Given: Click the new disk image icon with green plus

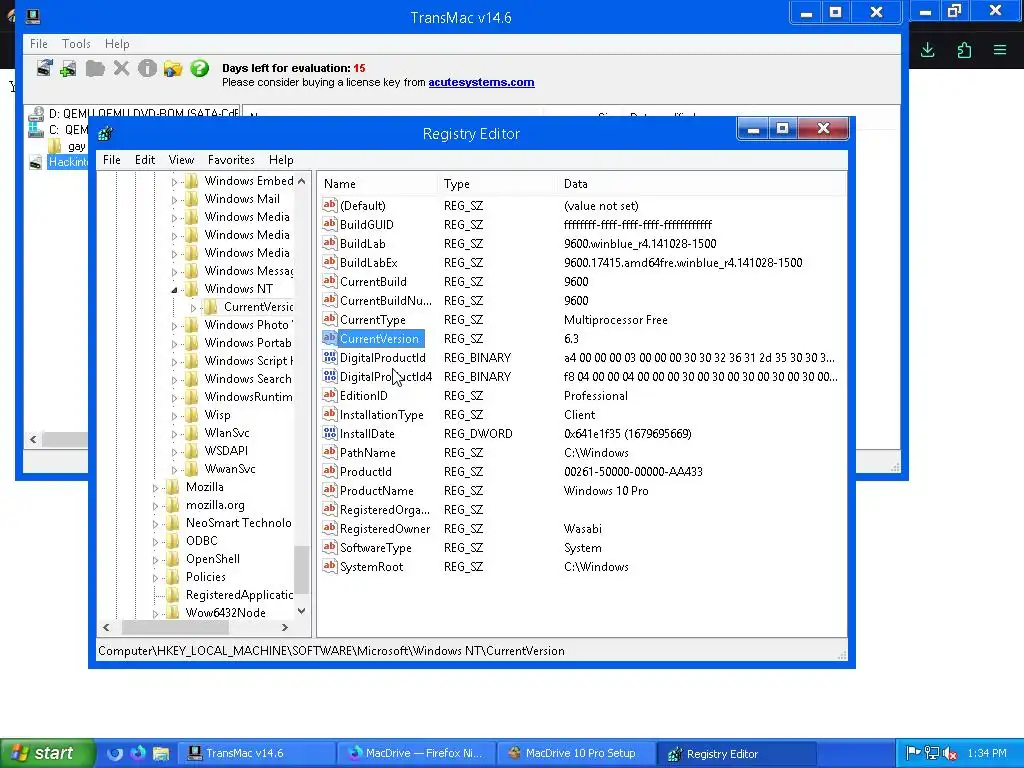Looking at the screenshot, I should click(68, 68).
